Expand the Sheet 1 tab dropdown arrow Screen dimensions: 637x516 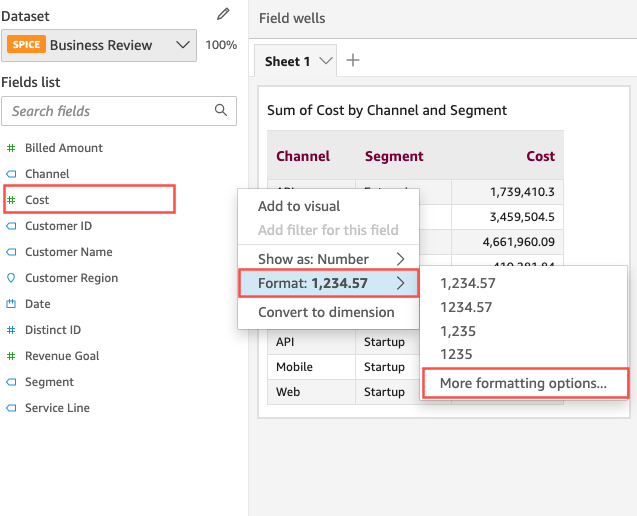325,62
